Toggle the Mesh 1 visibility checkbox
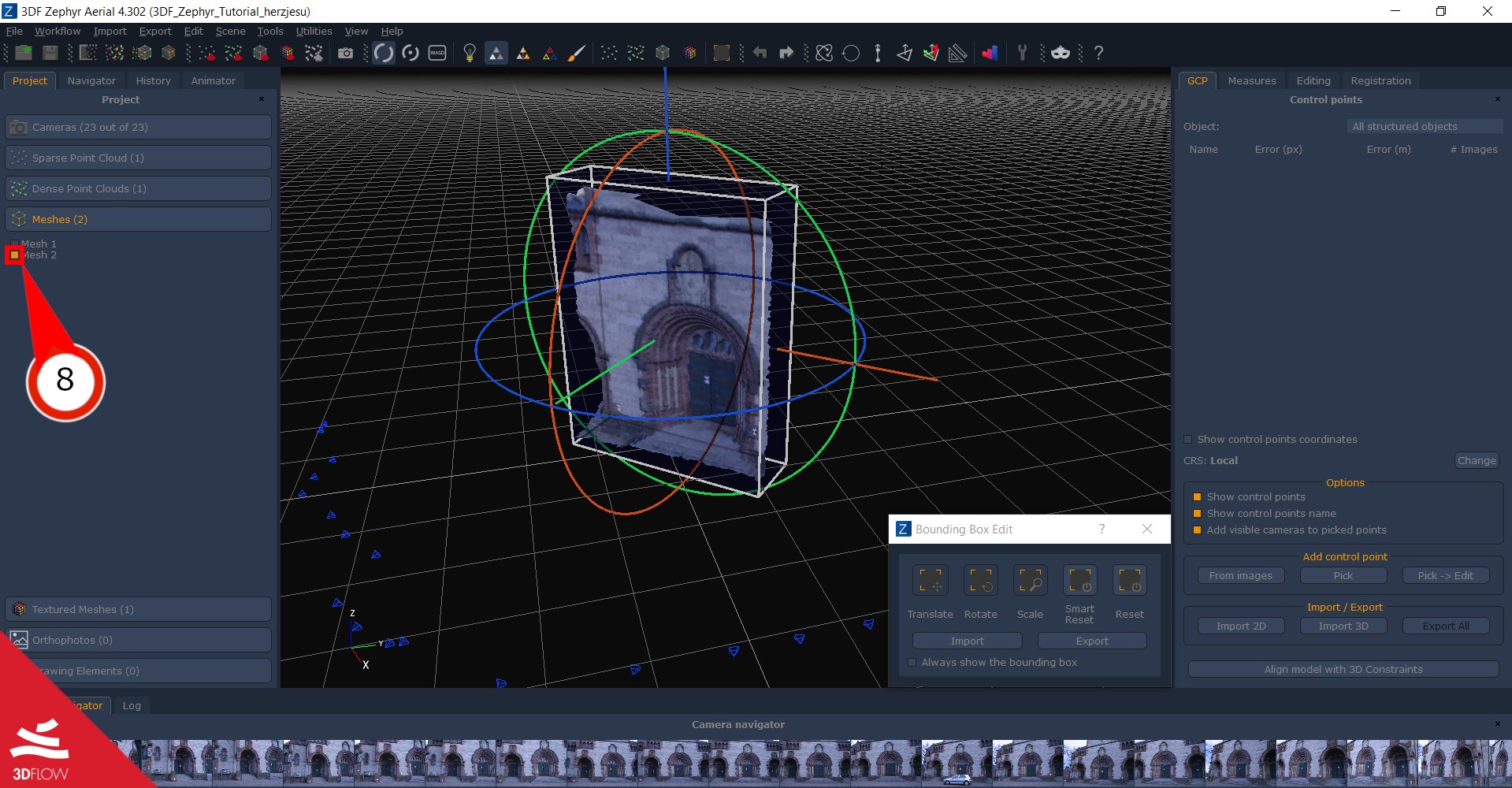Viewport: 1512px width, 788px height. 14,243
